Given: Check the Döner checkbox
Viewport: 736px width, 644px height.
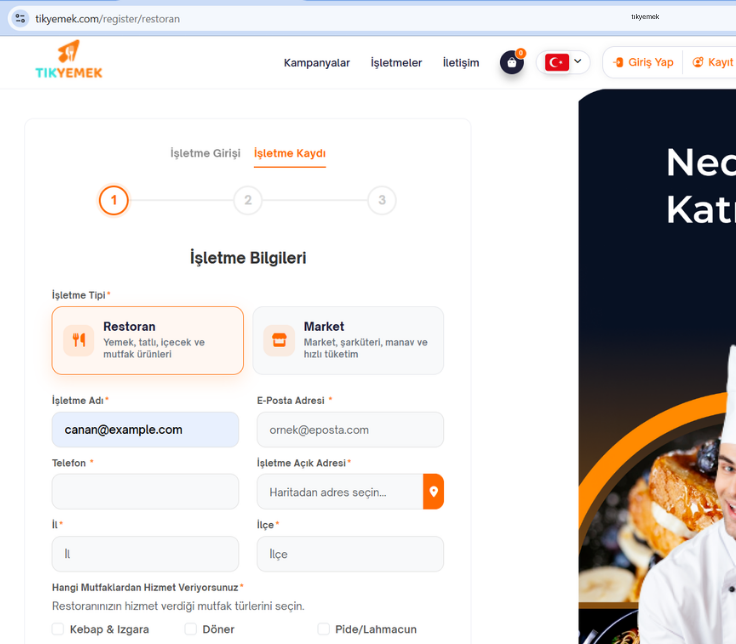Looking at the screenshot, I should coord(191,629).
